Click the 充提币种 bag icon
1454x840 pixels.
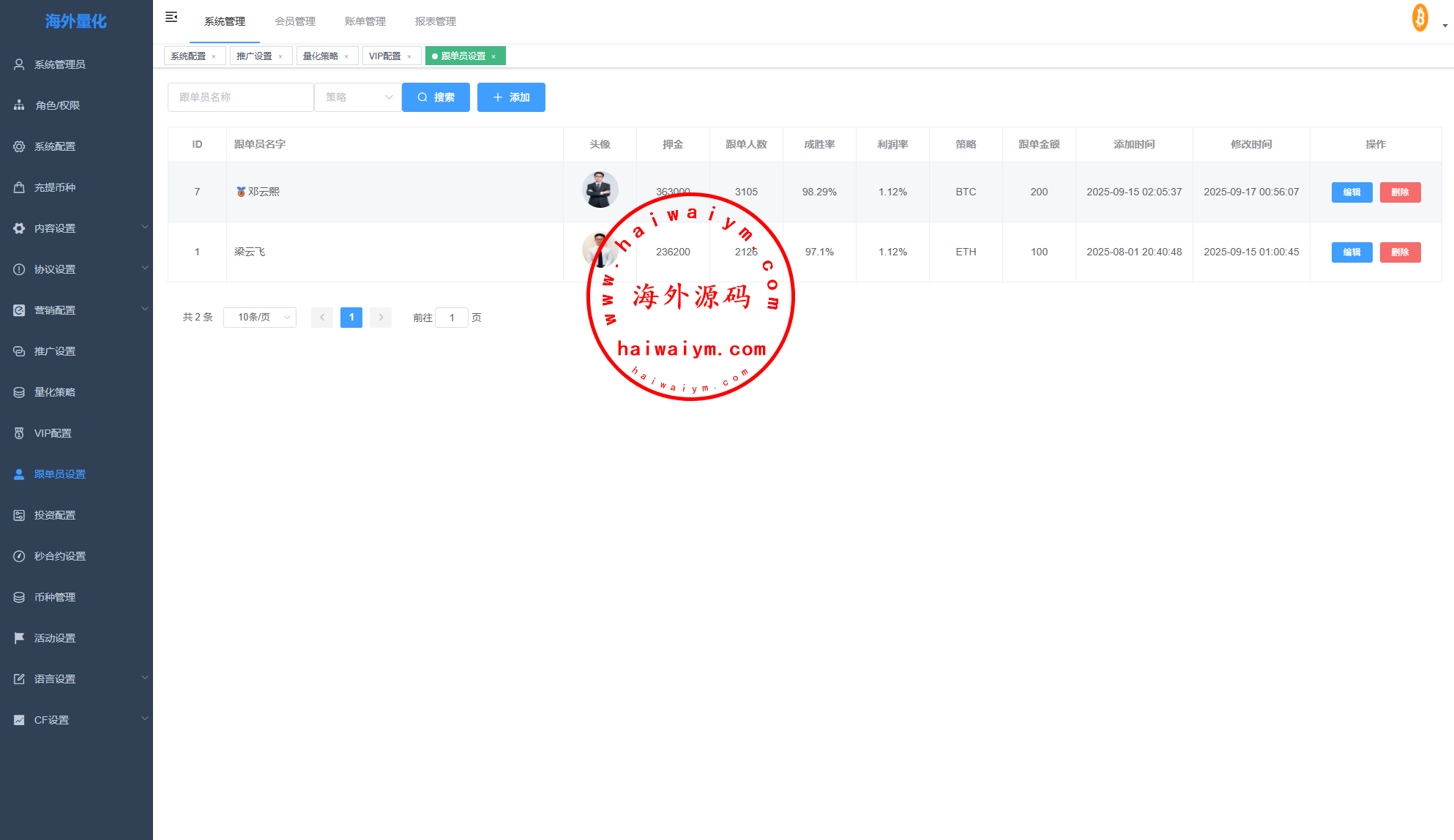point(19,187)
